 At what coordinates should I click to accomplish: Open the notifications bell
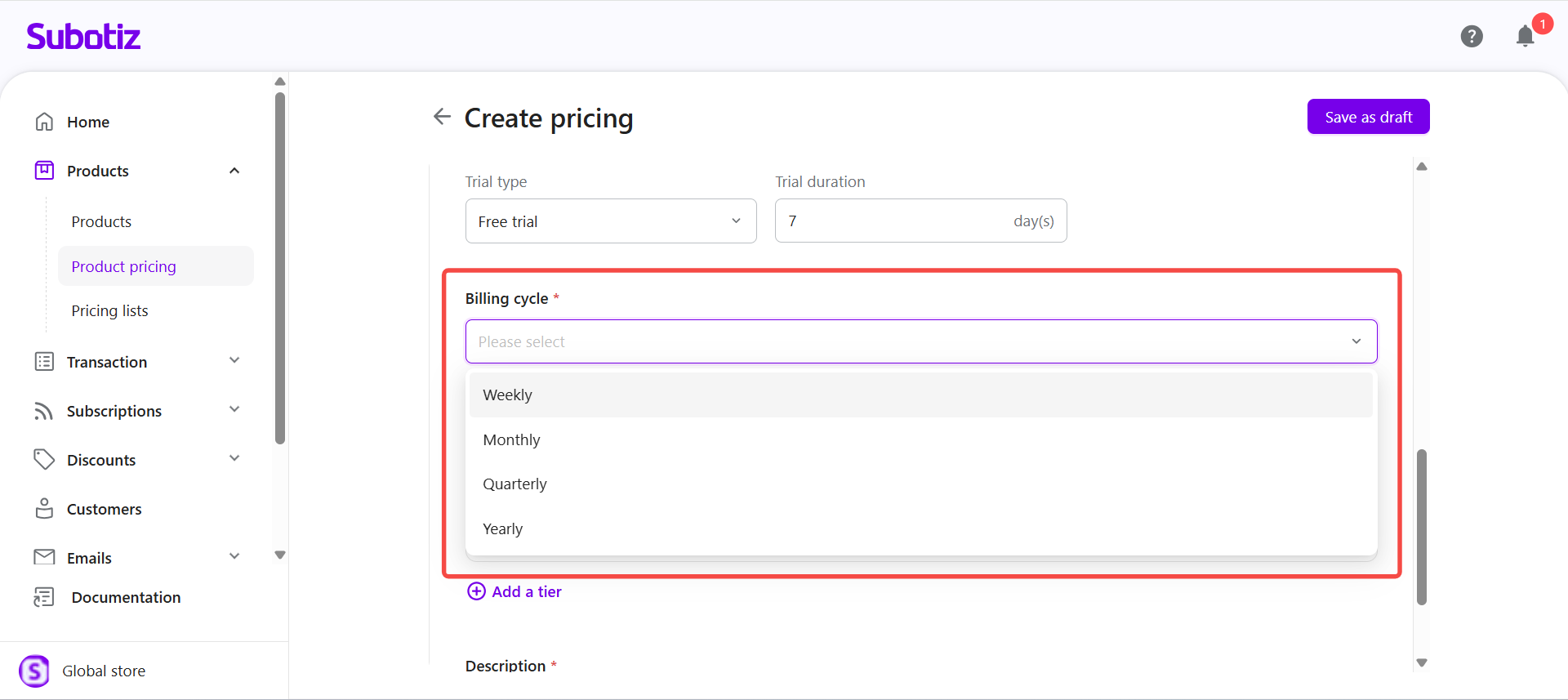tap(1525, 37)
